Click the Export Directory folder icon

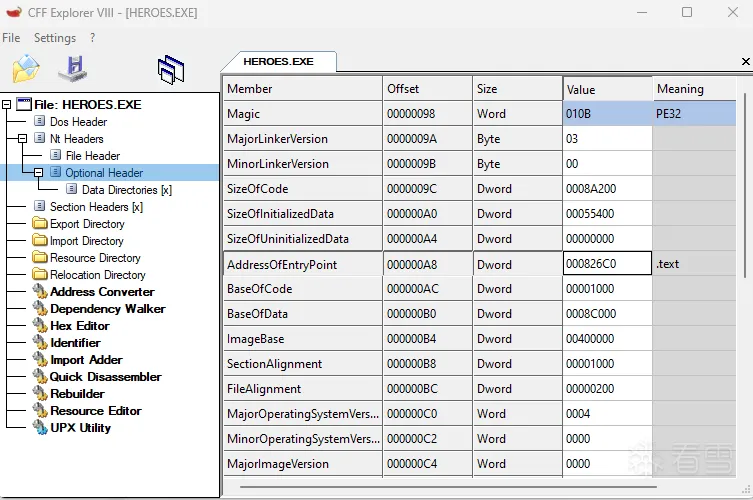click(40, 223)
